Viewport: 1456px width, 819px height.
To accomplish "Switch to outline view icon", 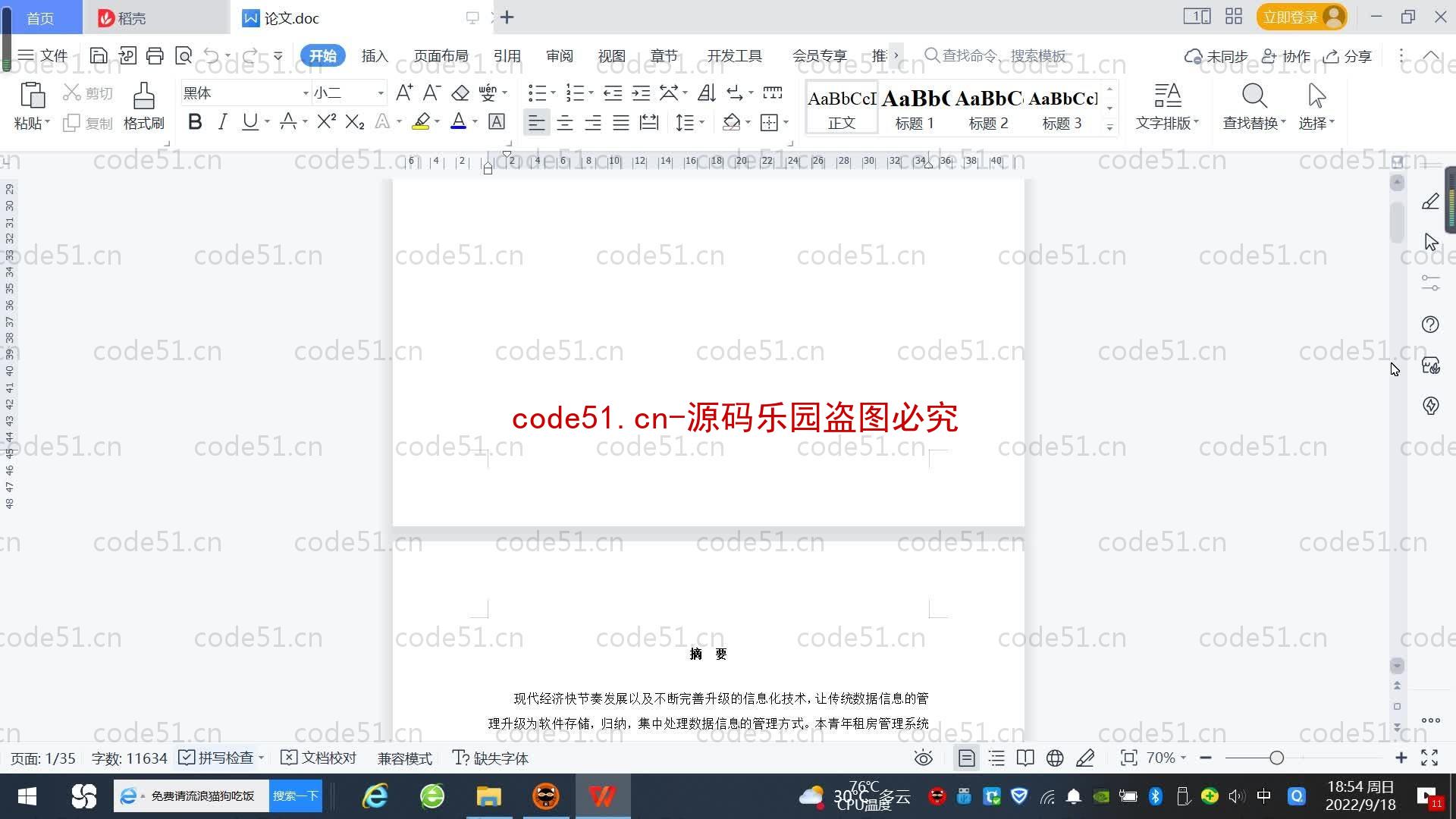I will pyautogui.click(x=996, y=758).
